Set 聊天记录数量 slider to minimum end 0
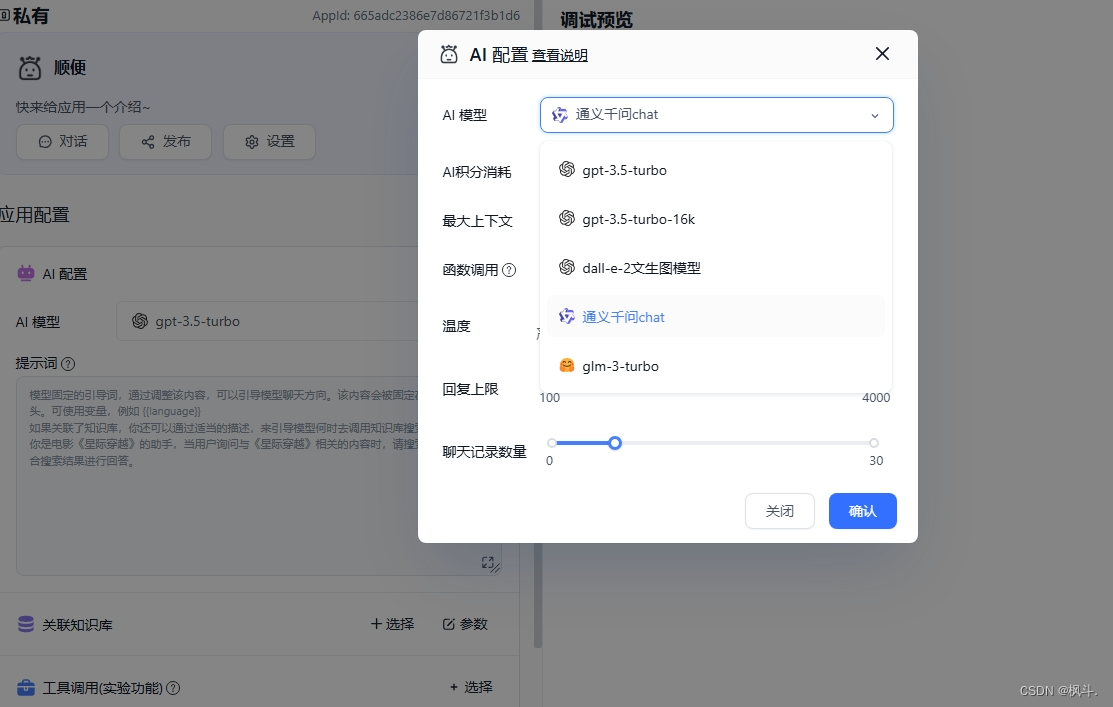Viewport: 1113px width, 707px height. pos(552,443)
